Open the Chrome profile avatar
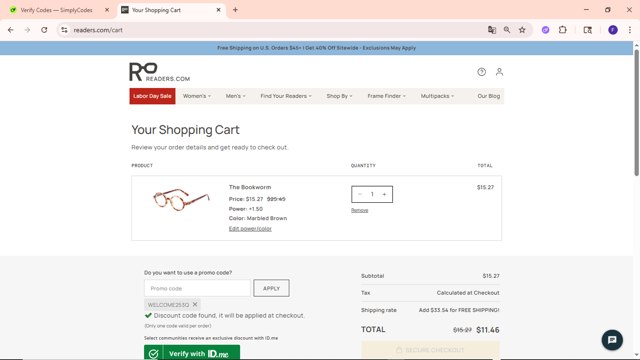The width and height of the screenshot is (640, 360). coord(613,30)
